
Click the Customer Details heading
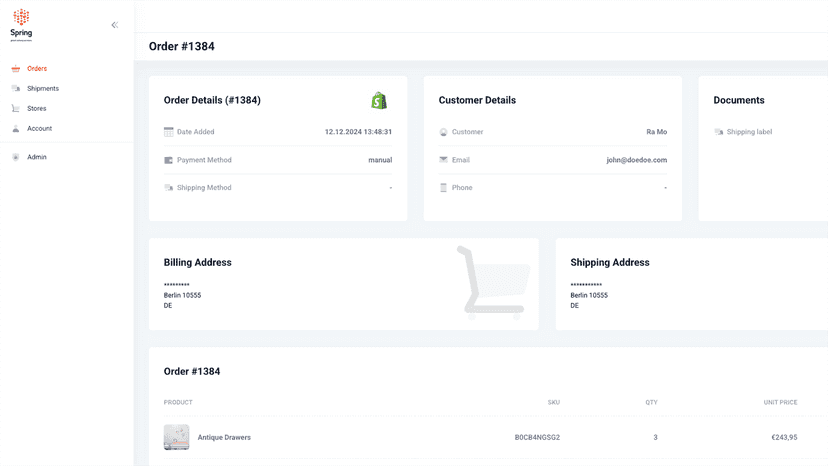point(477,100)
